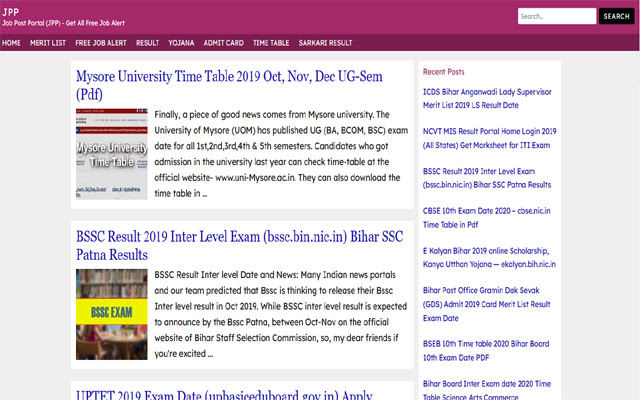Viewport: 640px width, 400px height.
Task: Open BSEB 10th Time table 2020 recent post
Action: pos(486,351)
